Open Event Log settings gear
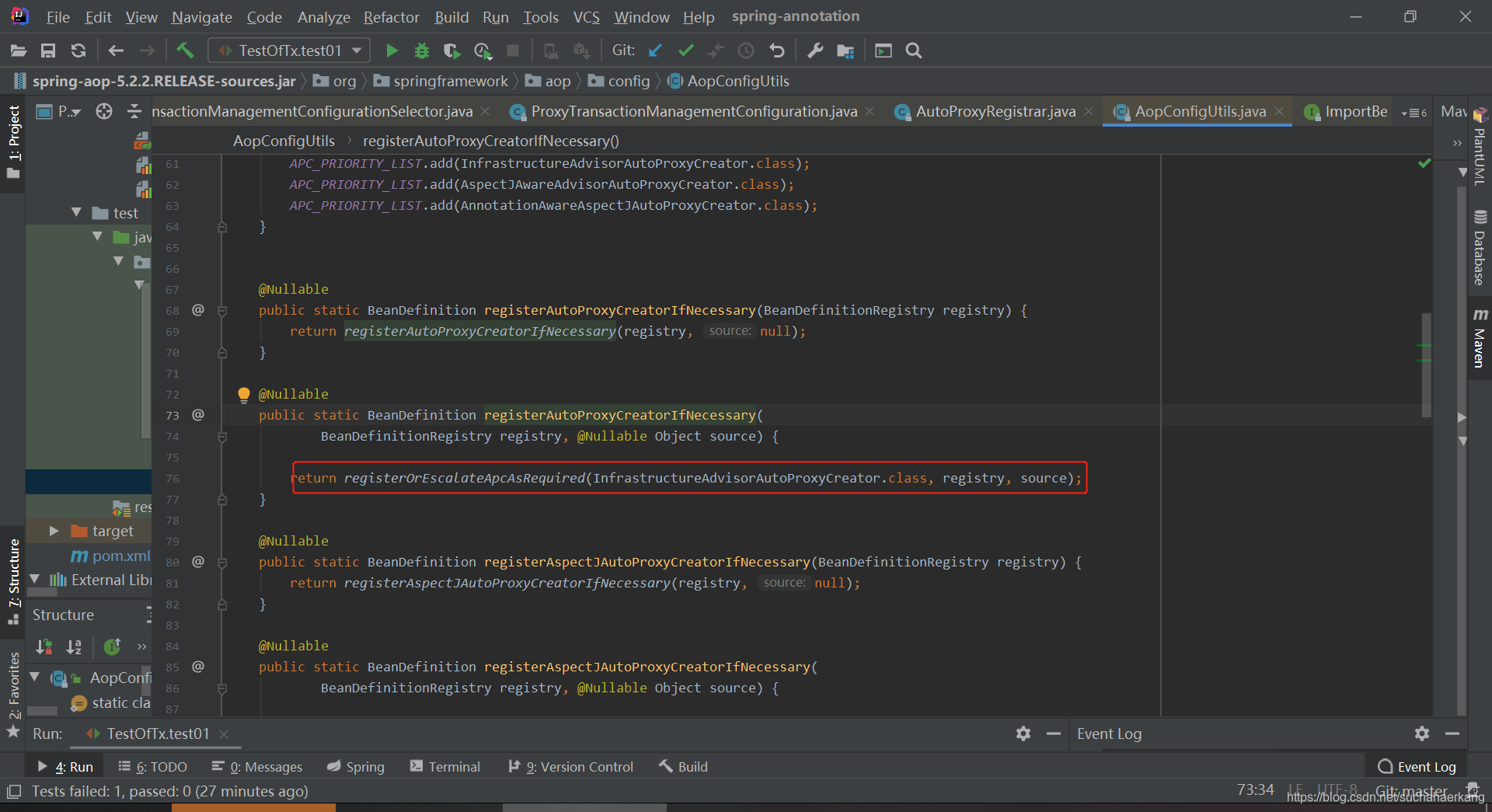 click(1422, 734)
